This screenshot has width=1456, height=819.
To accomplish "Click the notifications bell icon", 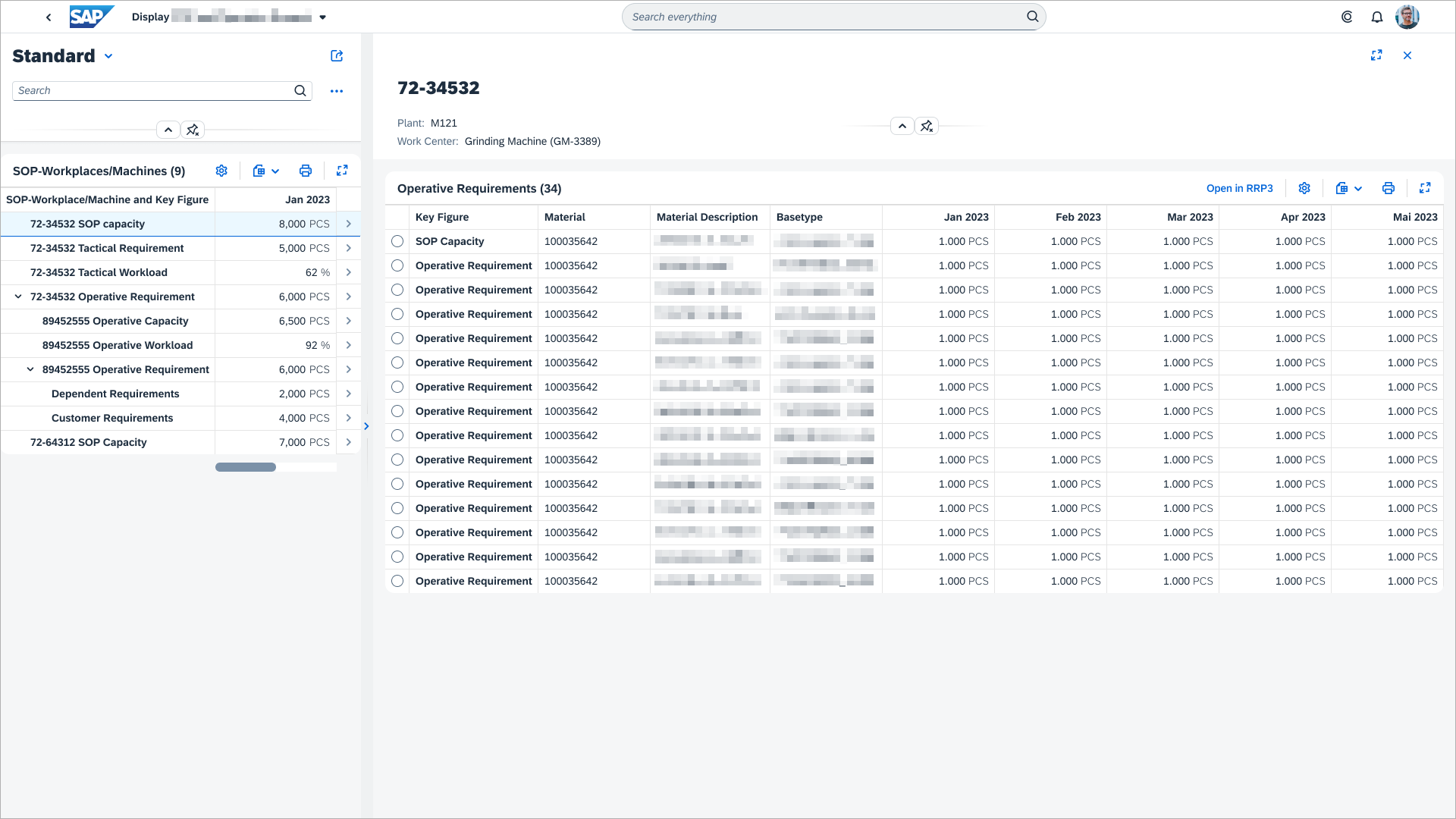I will pos(1376,17).
